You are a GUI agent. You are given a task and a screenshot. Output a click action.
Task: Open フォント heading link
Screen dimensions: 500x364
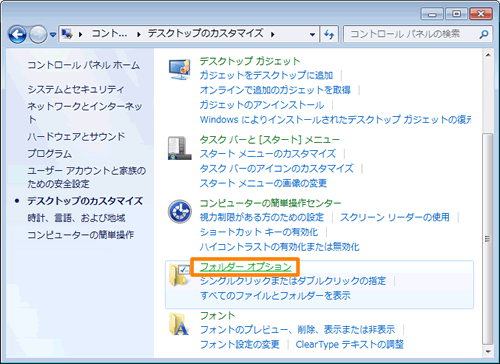[x=217, y=315]
